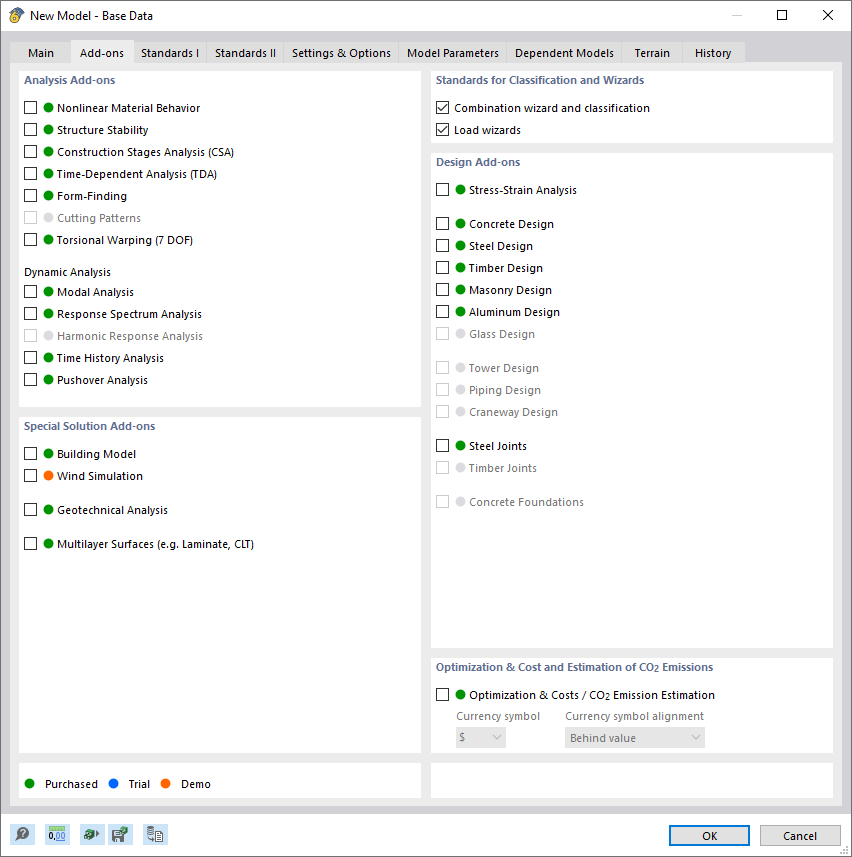
Task: Open the Dependent Models tab
Action: 564,53
